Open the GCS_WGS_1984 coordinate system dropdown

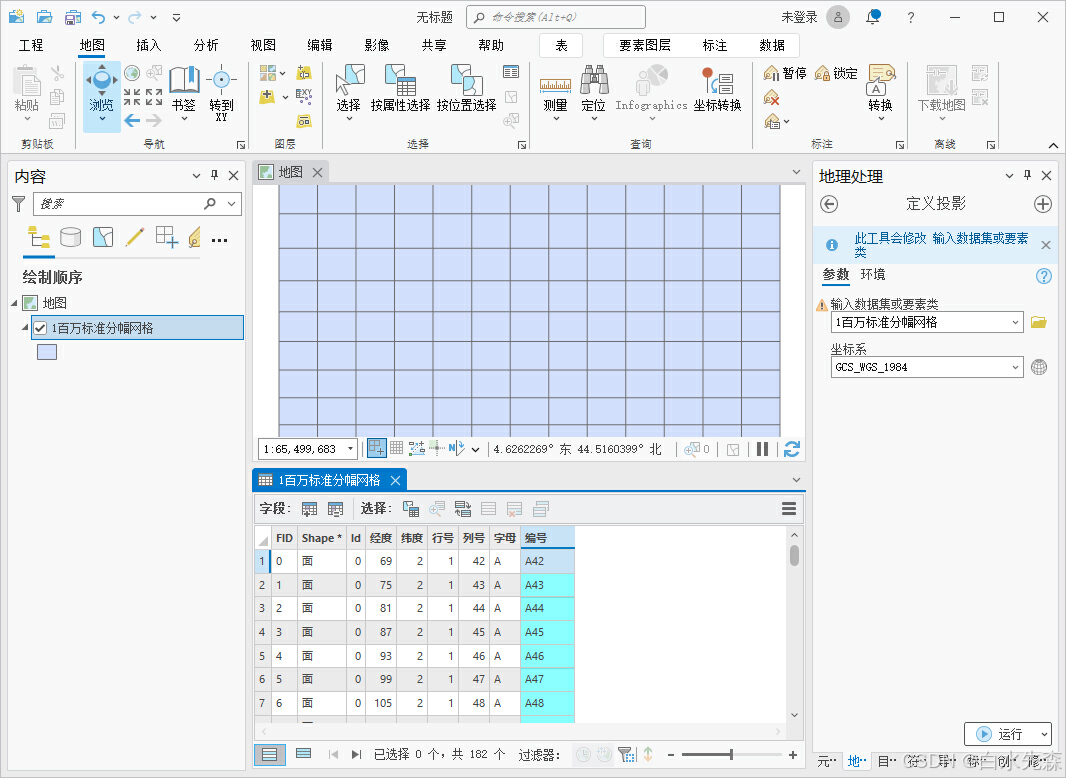pyautogui.click(x=1015, y=367)
